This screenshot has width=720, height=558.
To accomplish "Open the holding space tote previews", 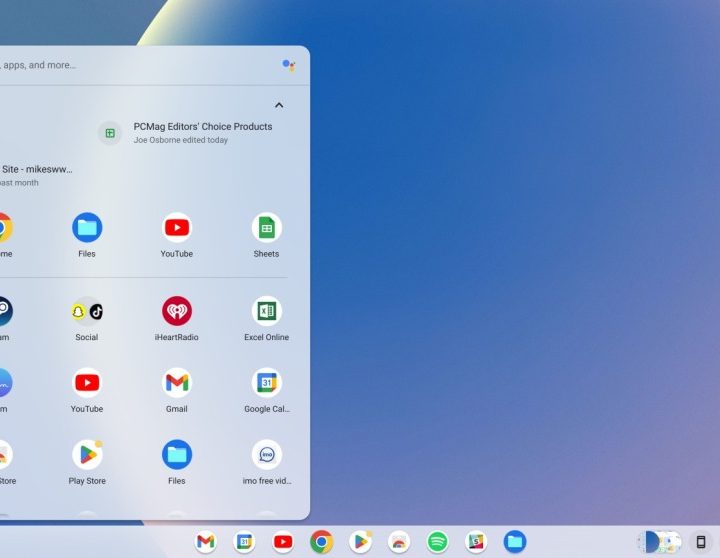I will click(659, 542).
